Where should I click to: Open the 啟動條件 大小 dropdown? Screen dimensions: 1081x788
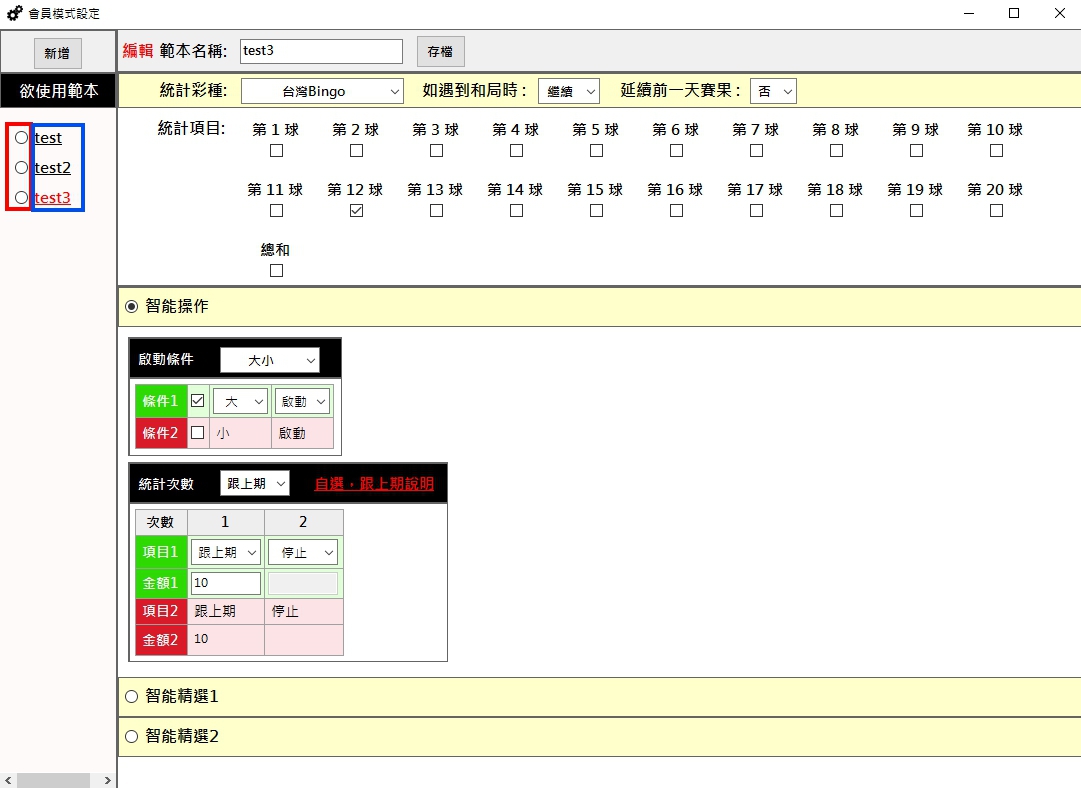pyautogui.click(x=269, y=360)
